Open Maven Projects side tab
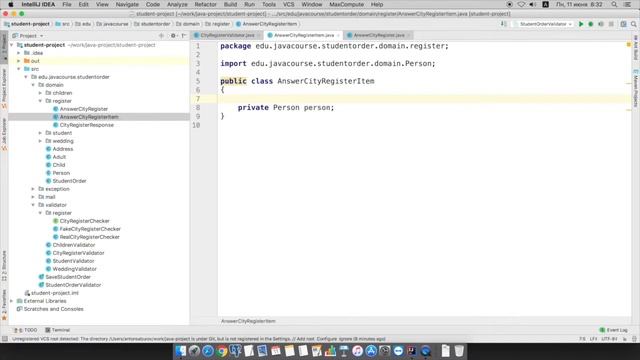The image size is (640, 360). [636, 88]
